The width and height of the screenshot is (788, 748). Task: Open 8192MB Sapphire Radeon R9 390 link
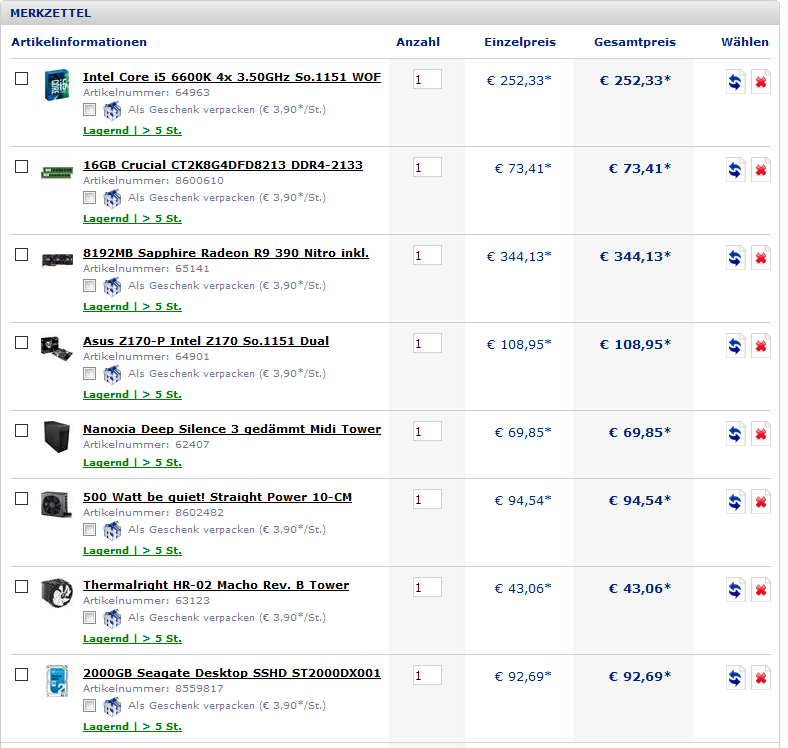coord(226,253)
